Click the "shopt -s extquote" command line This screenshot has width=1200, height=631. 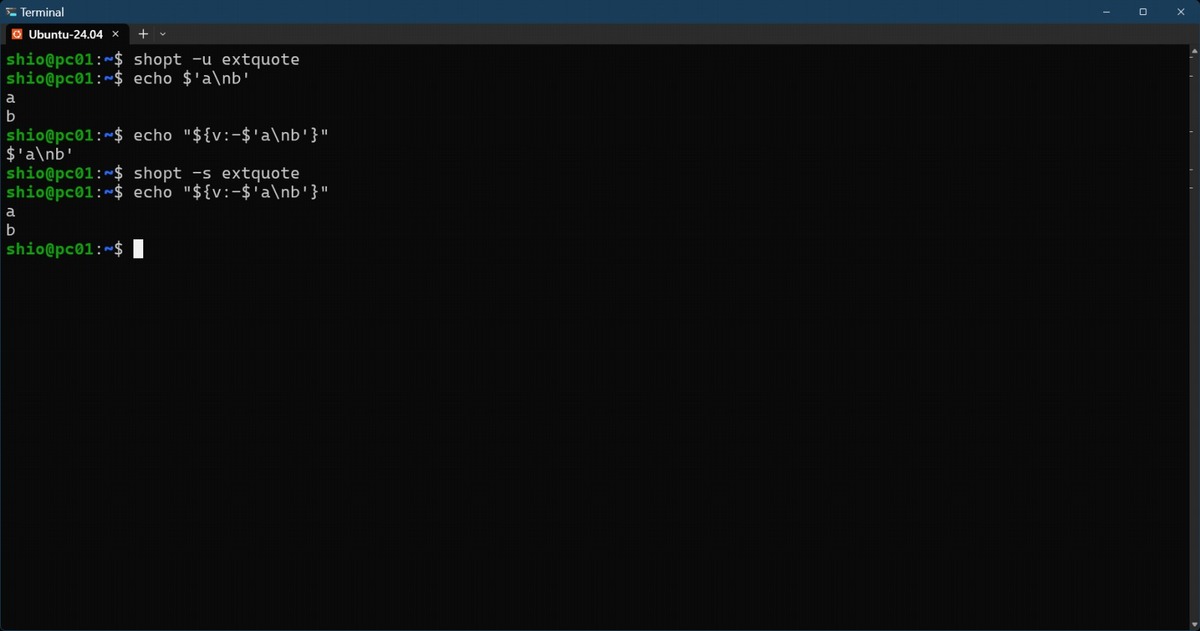pyautogui.click(x=216, y=173)
